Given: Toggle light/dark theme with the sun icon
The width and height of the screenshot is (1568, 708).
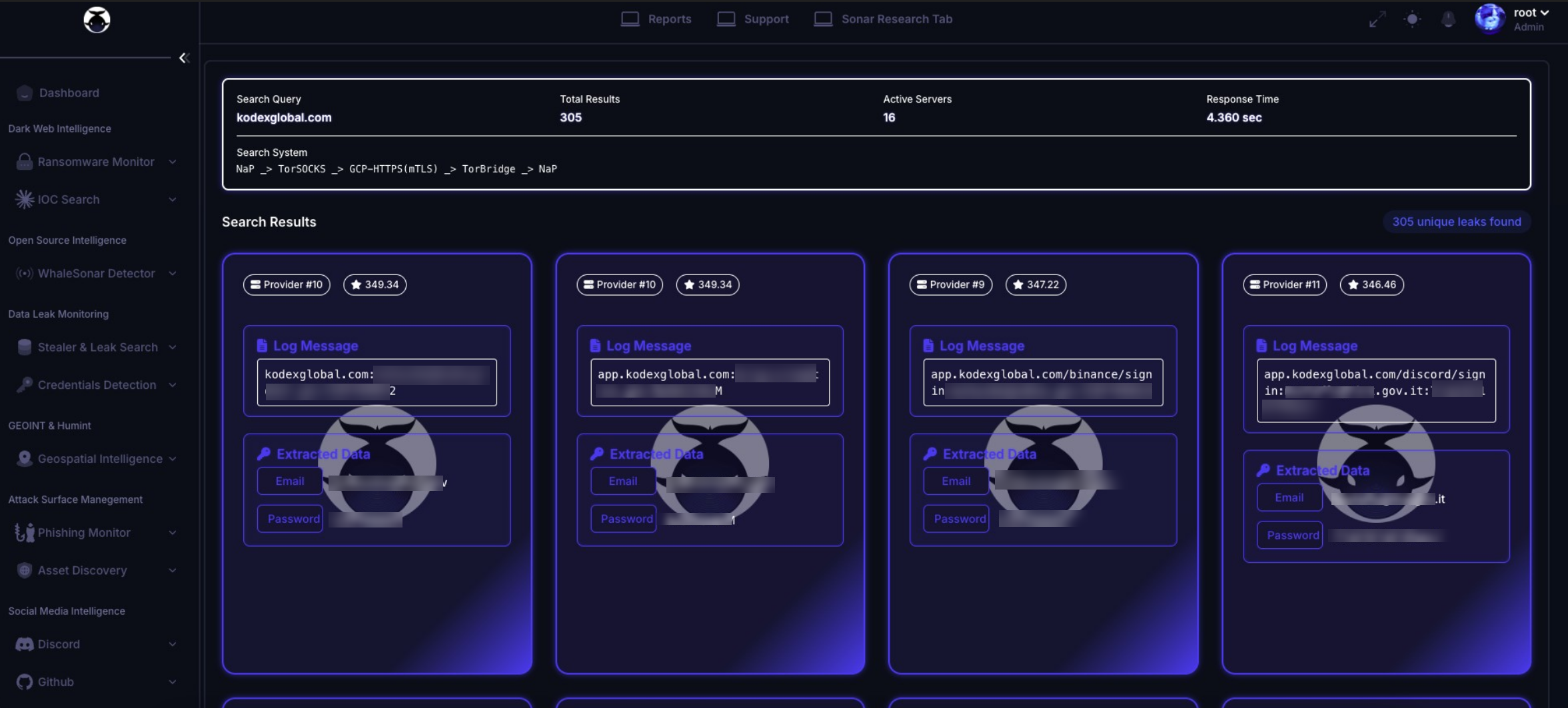Looking at the screenshot, I should pos(1412,19).
